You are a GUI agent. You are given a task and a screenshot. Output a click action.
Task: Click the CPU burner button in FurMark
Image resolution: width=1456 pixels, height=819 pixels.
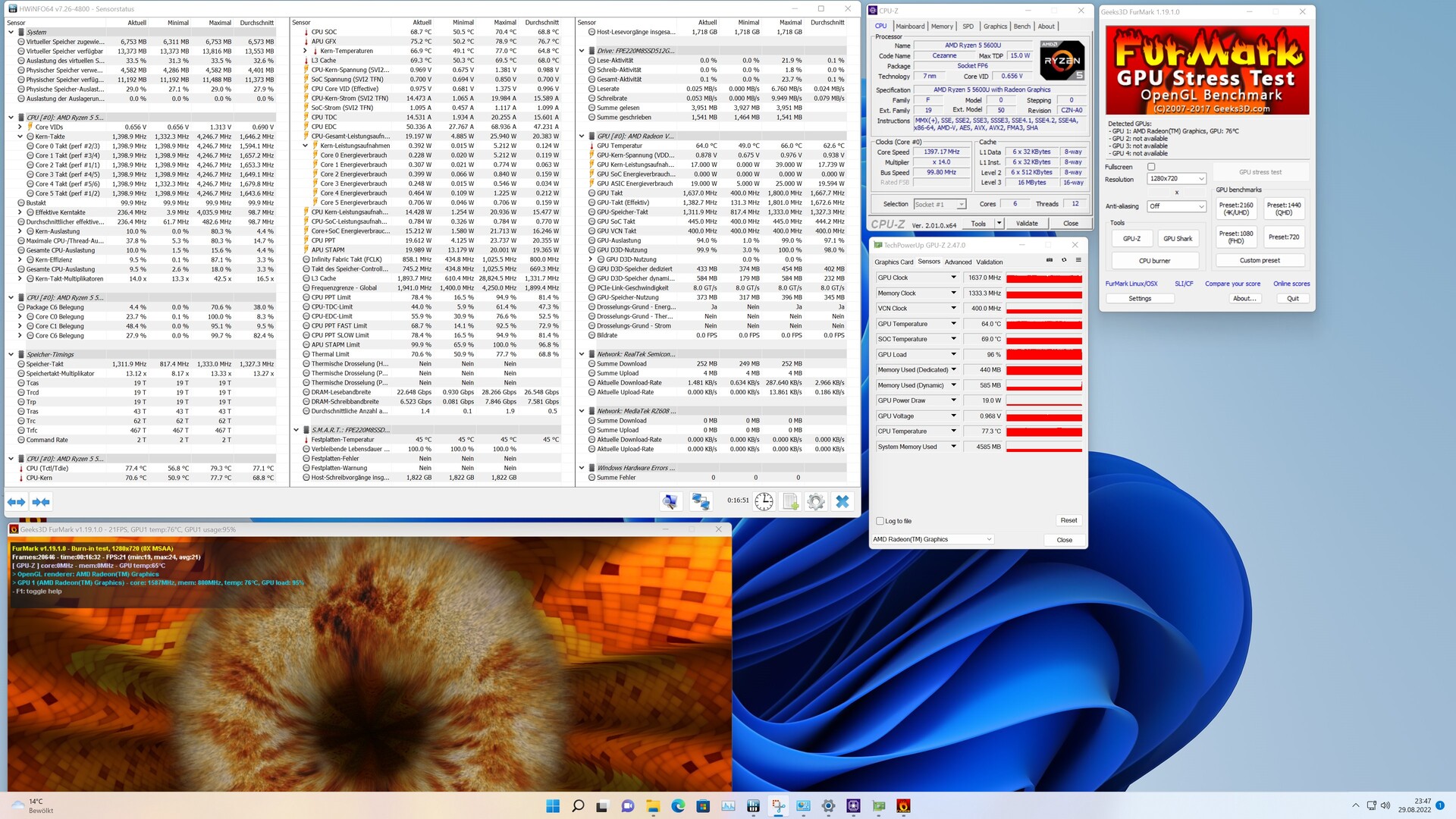pyautogui.click(x=1154, y=261)
